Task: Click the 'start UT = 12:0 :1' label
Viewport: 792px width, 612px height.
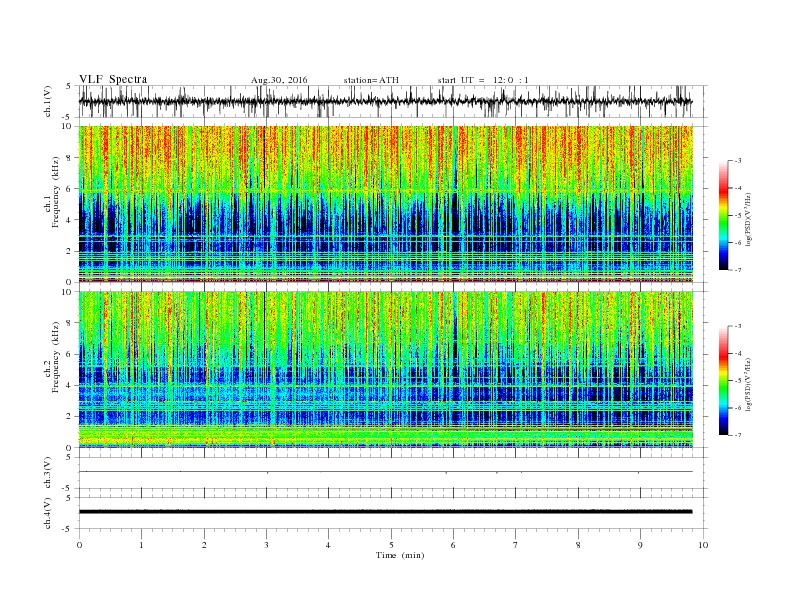Action: pos(483,80)
